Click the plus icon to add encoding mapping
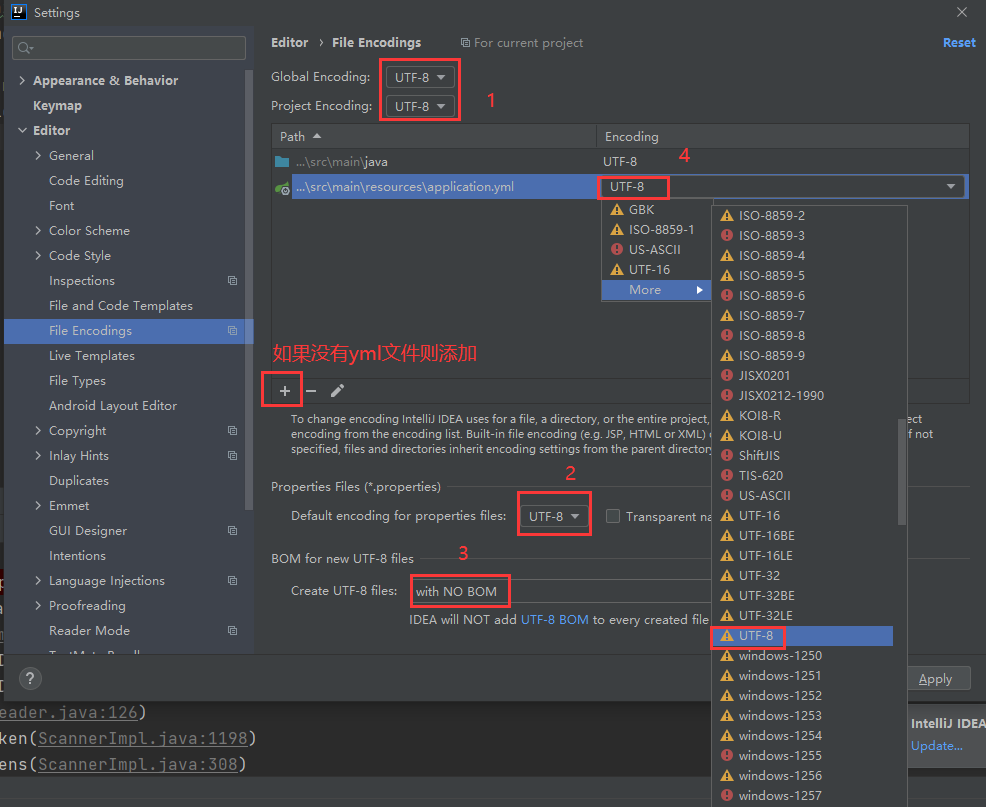Screen dimensions: 986x807 pyautogui.click(x=284, y=390)
